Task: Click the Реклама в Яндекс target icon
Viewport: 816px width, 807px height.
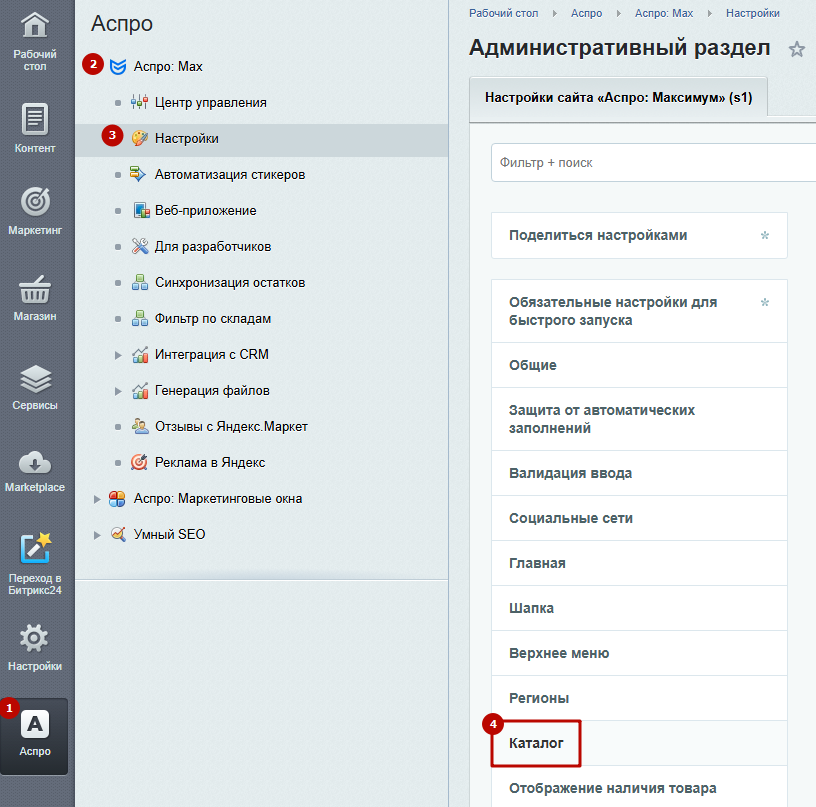Action: pyautogui.click(x=139, y=462)
